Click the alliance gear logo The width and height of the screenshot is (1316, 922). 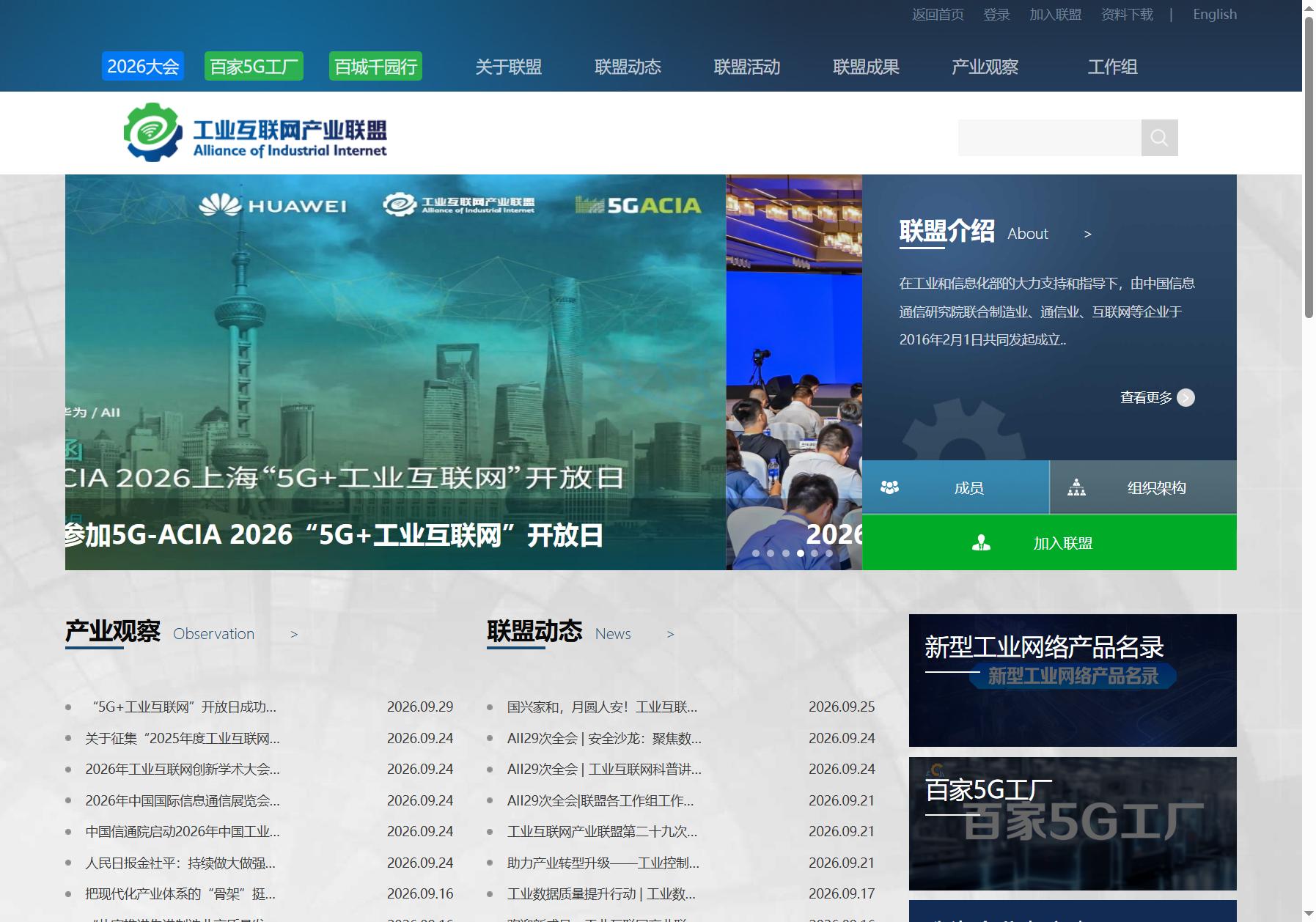[x=152, y=132]
